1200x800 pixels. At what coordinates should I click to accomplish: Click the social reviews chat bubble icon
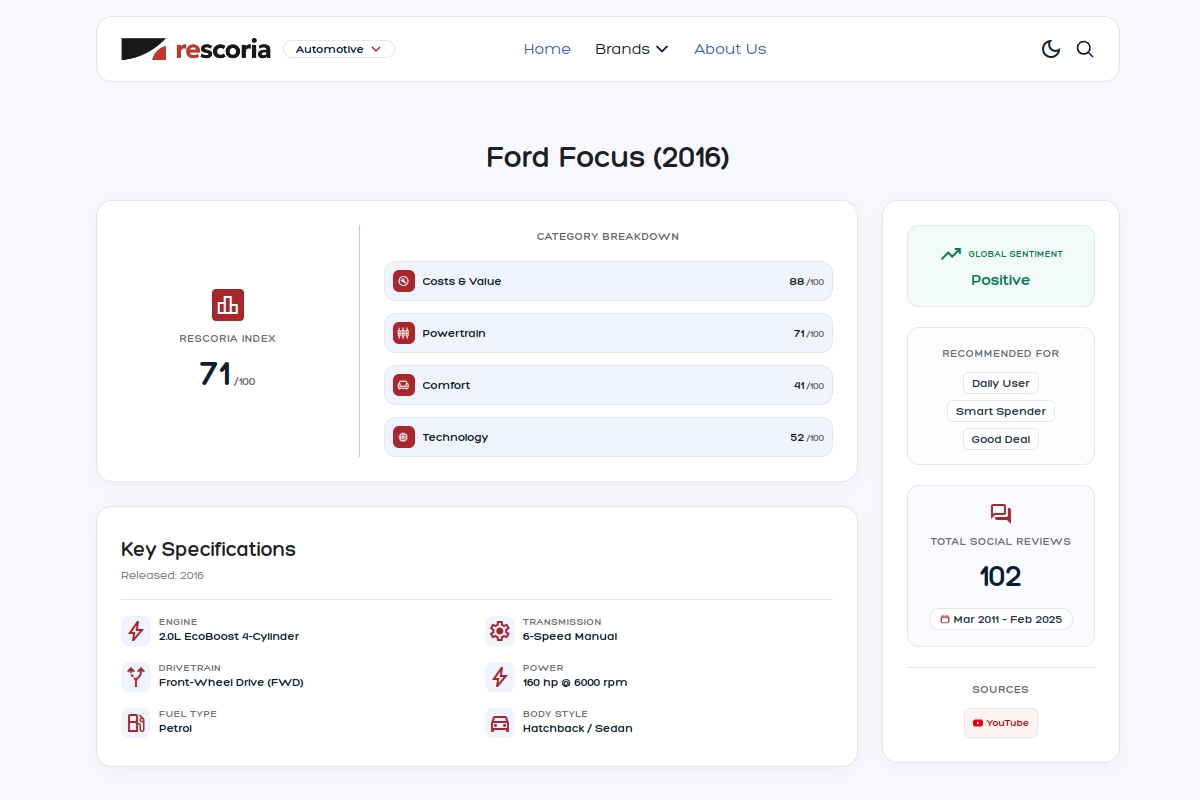[x=1001, y=514]
